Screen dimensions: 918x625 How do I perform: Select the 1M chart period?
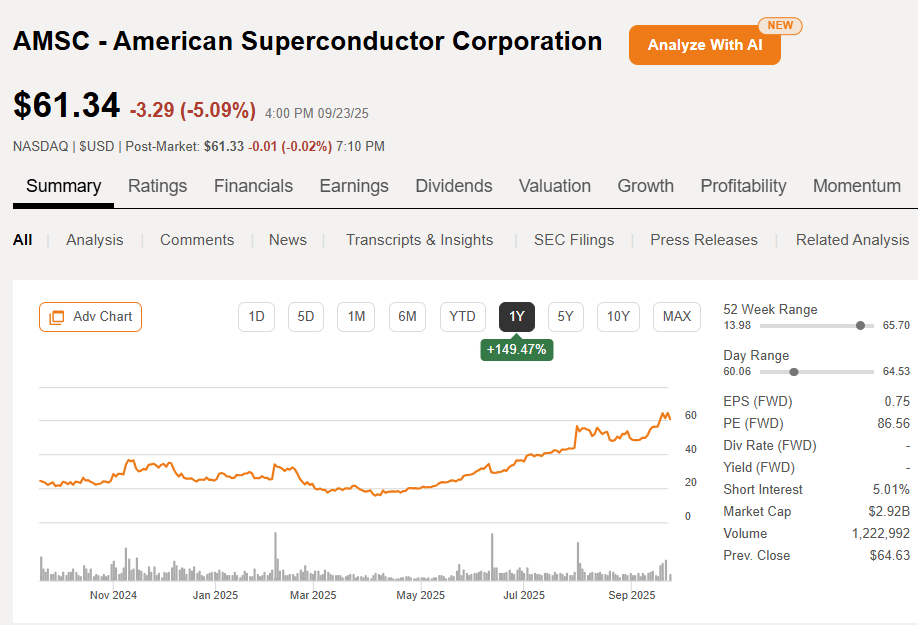pos(356,317)
